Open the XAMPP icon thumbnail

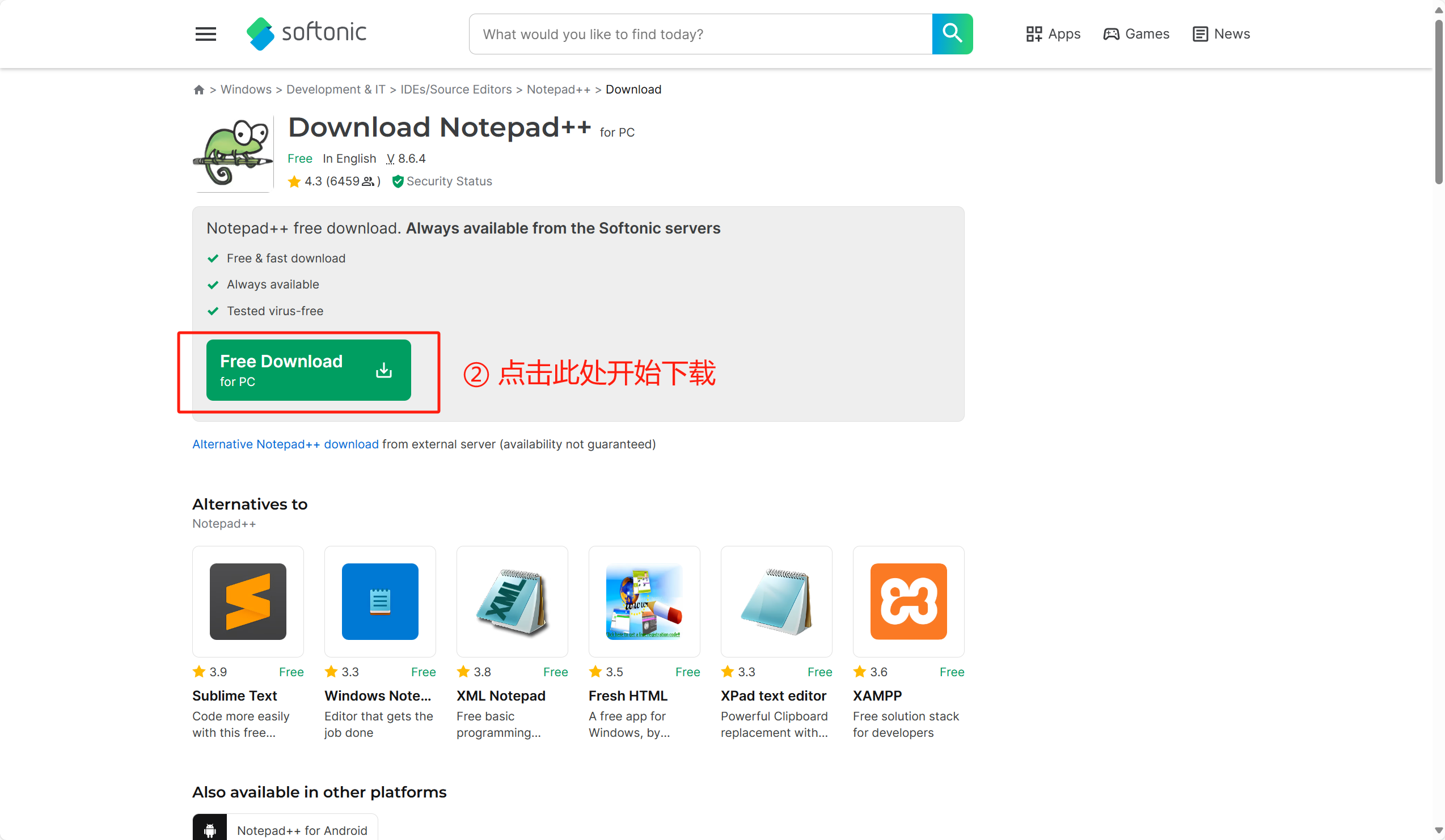point(909,601)
